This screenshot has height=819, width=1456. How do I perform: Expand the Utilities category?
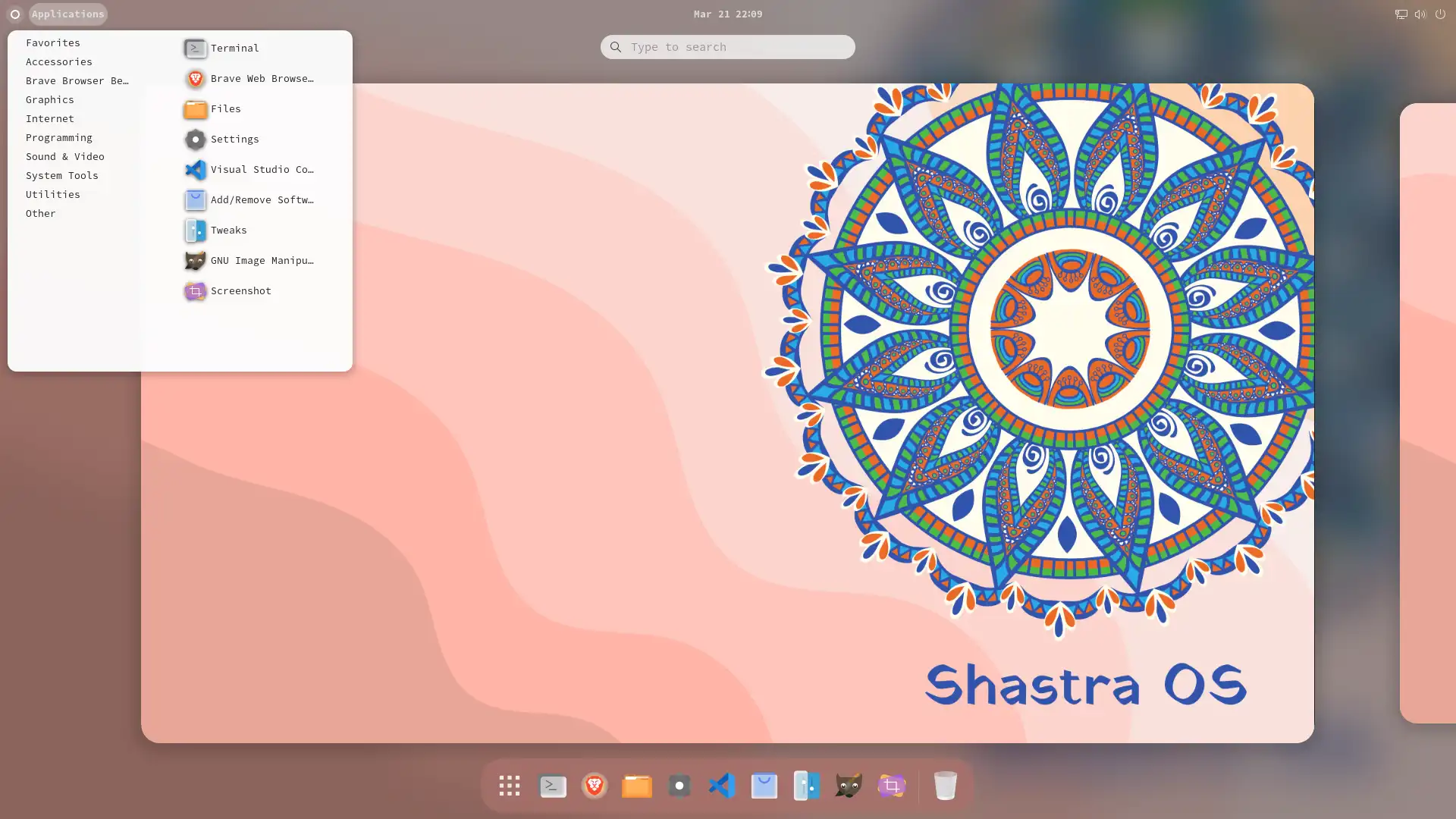coord(53,194)
